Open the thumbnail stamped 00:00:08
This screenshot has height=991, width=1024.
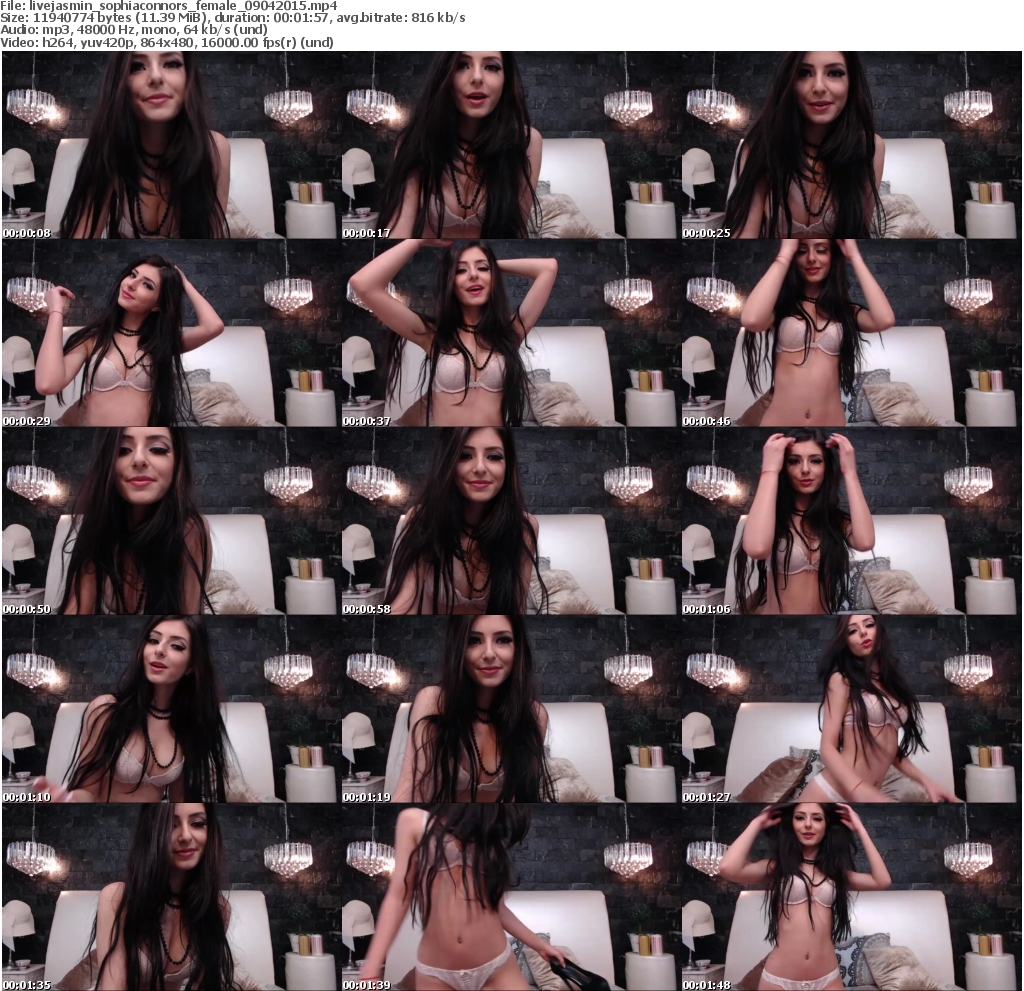point(171,145)
